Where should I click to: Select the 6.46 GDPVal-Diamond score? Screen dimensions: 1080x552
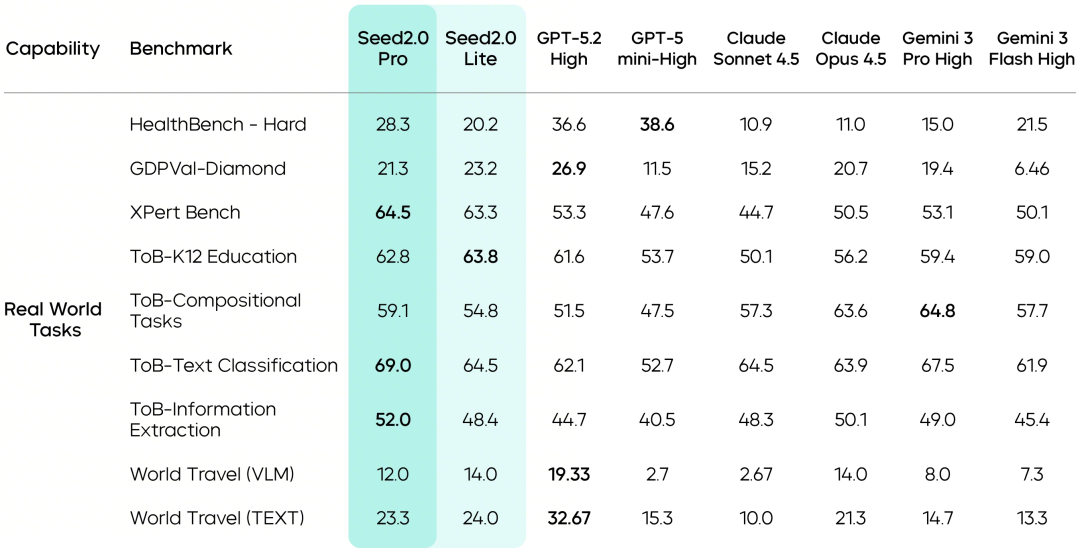(1032, 169)
